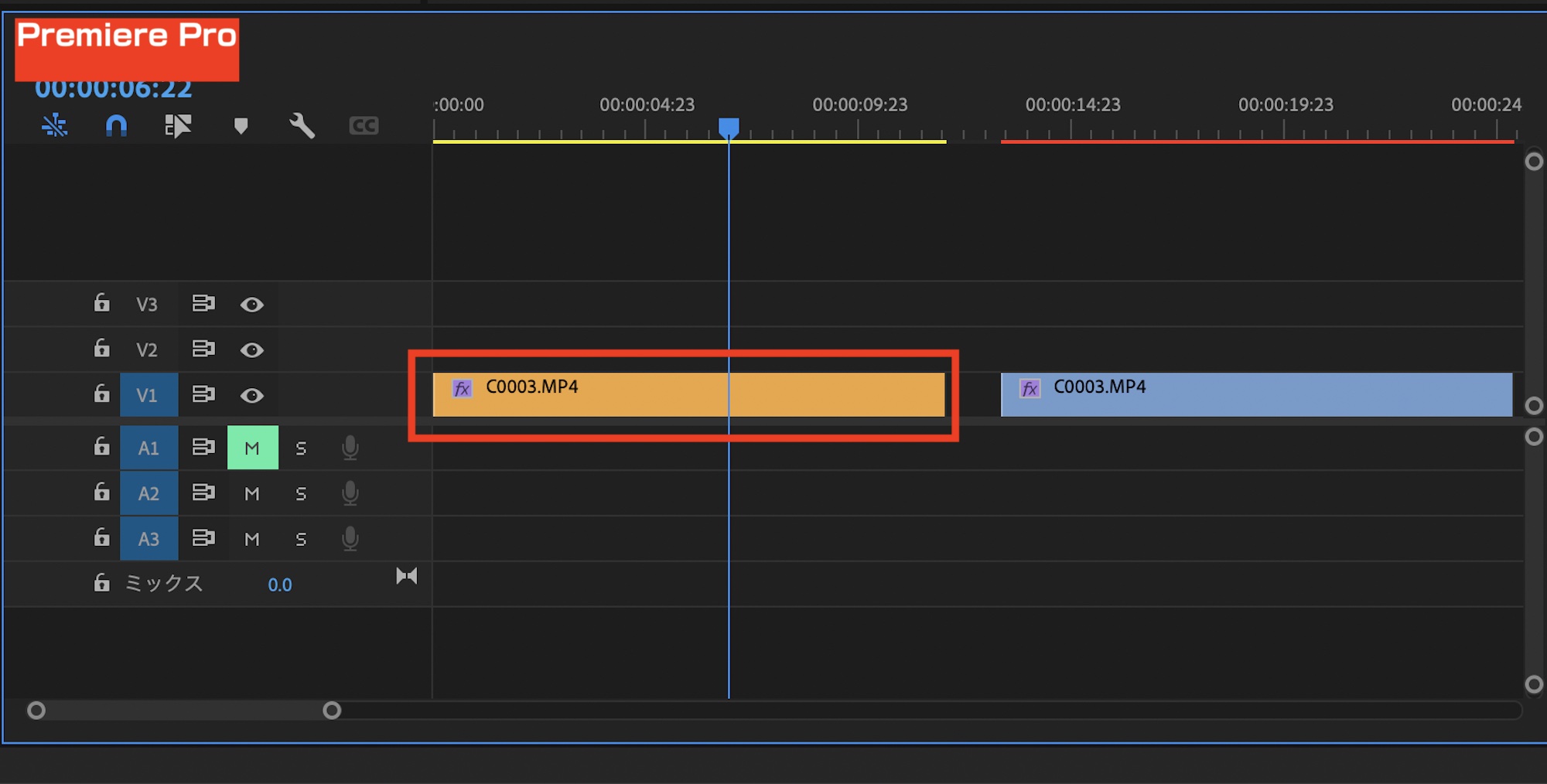
Task: Enable voice-over record on A1
Action: (x=350, y=448)
